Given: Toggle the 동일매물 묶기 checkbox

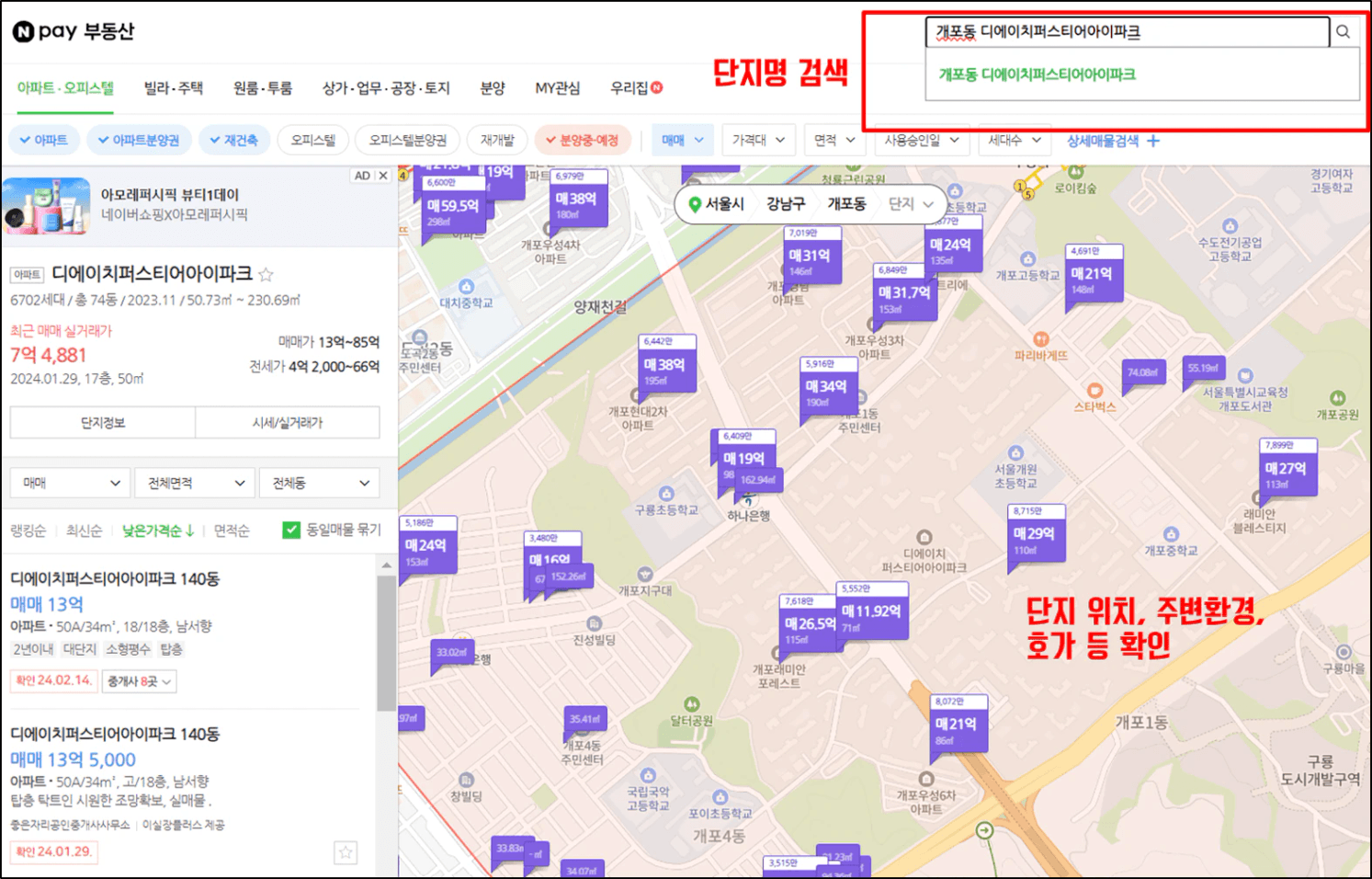Looking at the screenshot, I should tap(291, 531).
